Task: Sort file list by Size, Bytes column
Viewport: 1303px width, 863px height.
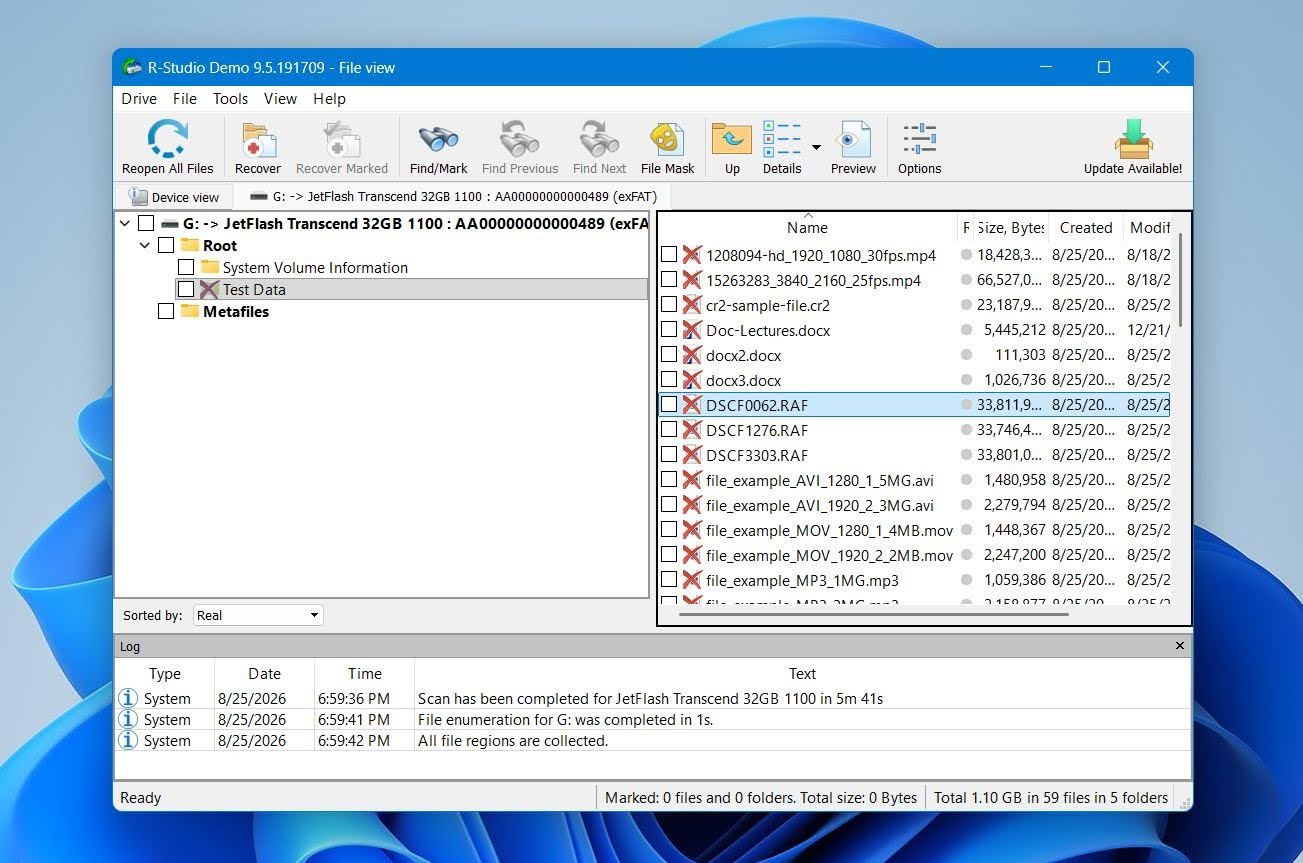Action: point(1010,227)
